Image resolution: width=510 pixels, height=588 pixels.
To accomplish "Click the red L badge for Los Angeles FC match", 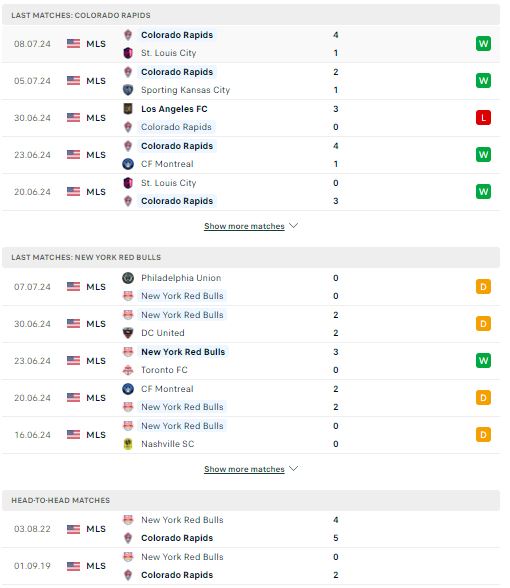I will [x=483, y=118].
